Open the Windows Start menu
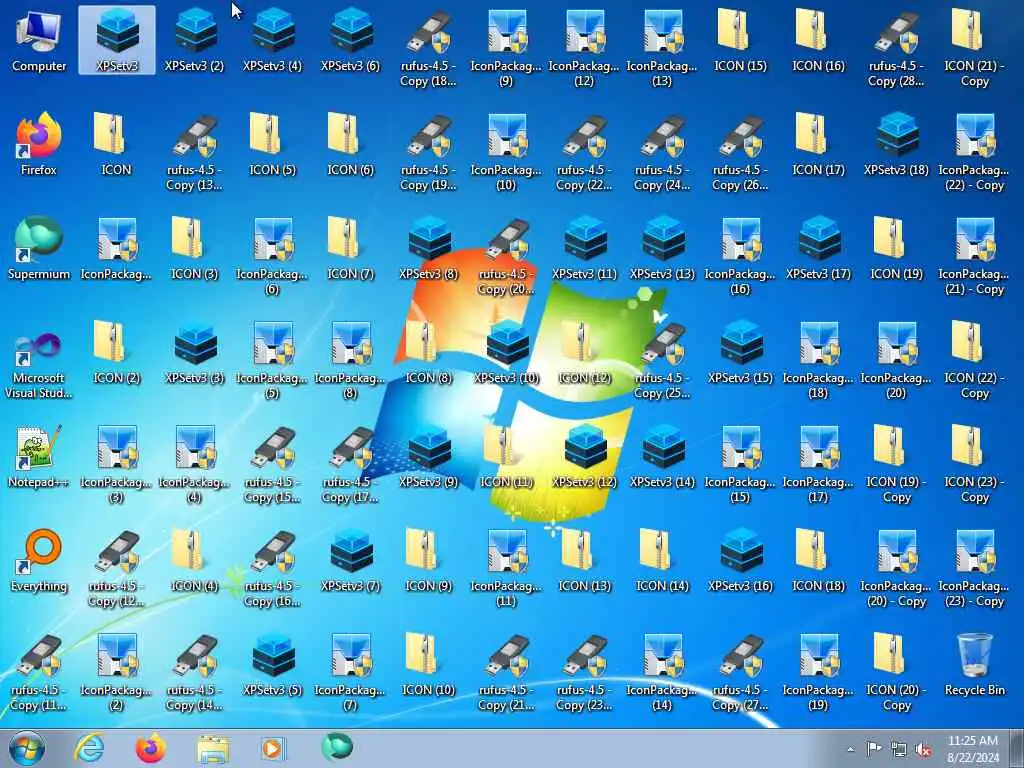1024x768 pixels. pos(27,748)
